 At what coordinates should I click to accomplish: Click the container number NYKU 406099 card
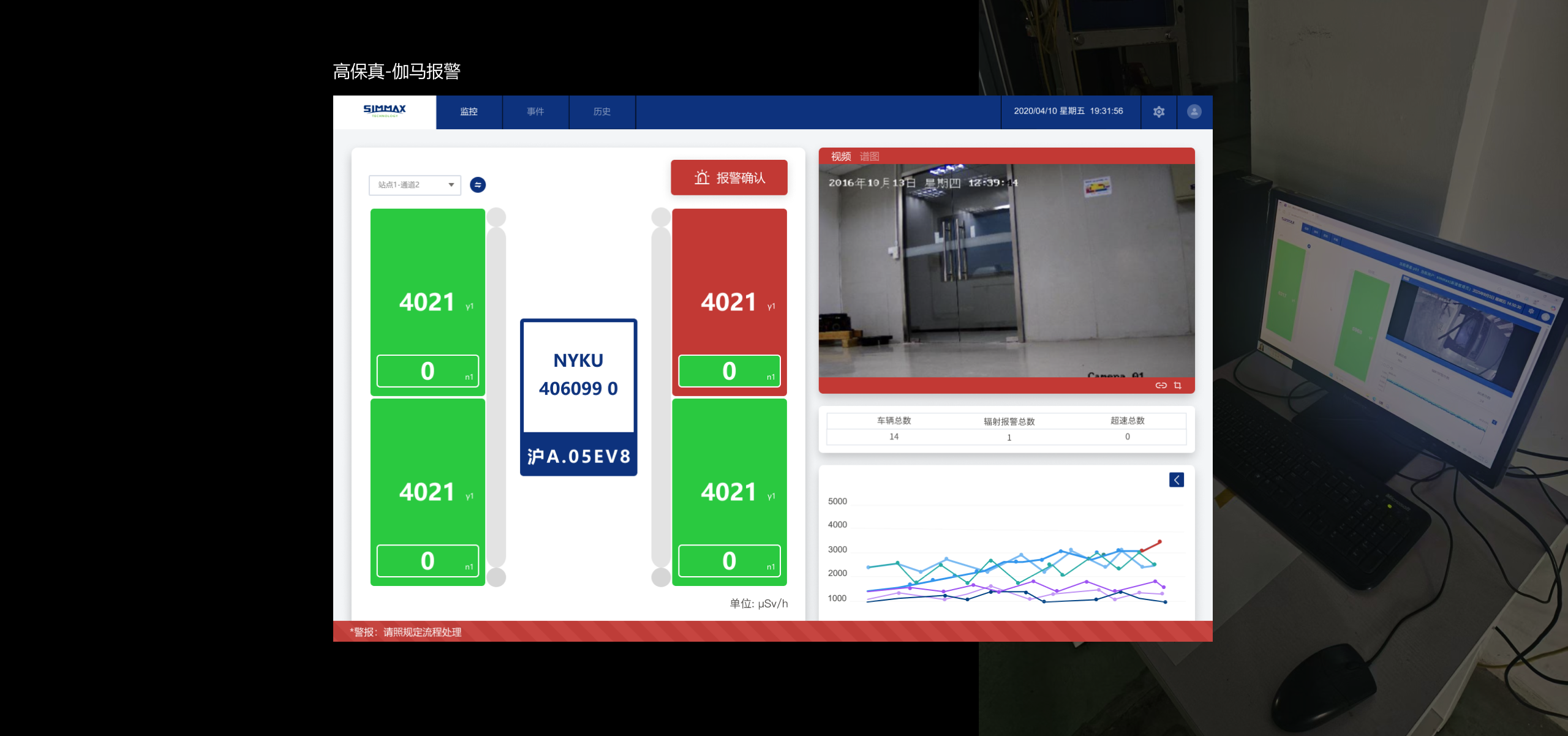tap(578, 375)
